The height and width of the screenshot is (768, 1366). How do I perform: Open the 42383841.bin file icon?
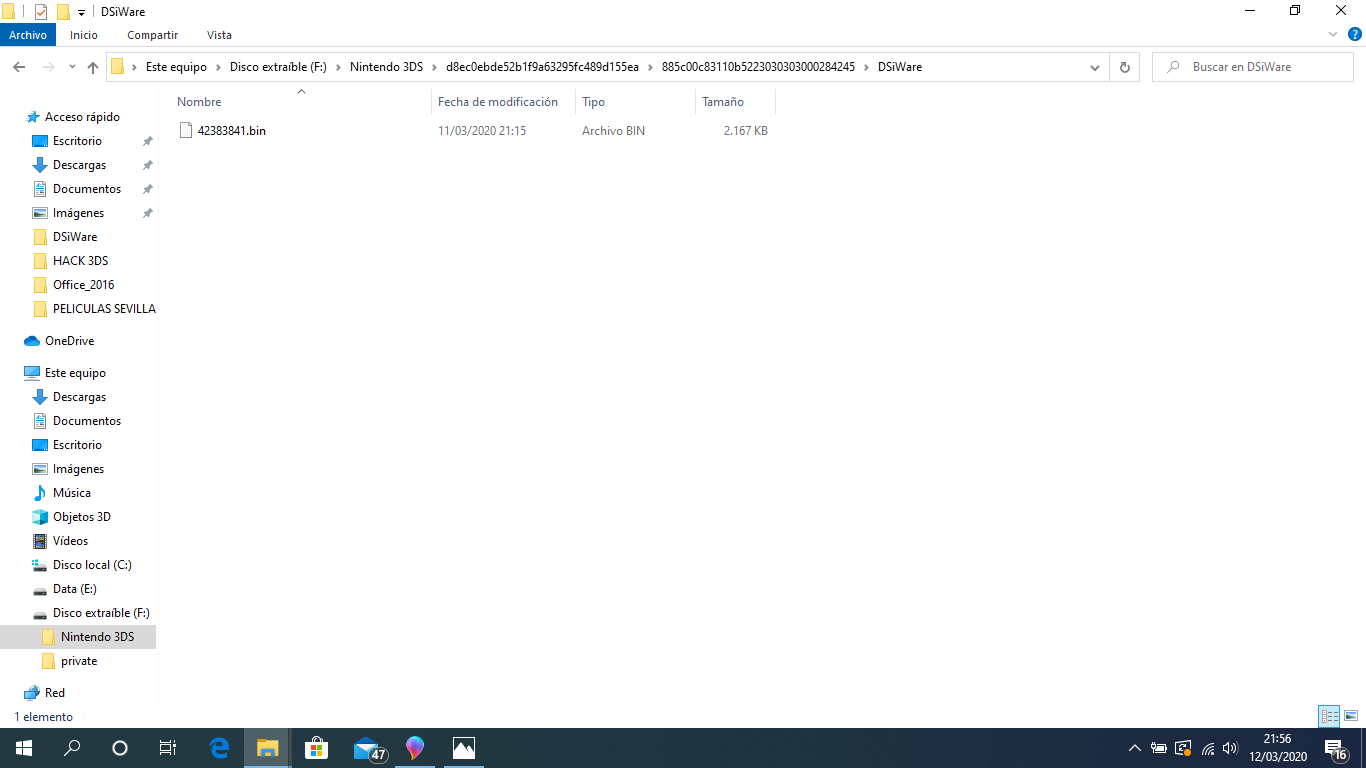pos(185,130)
